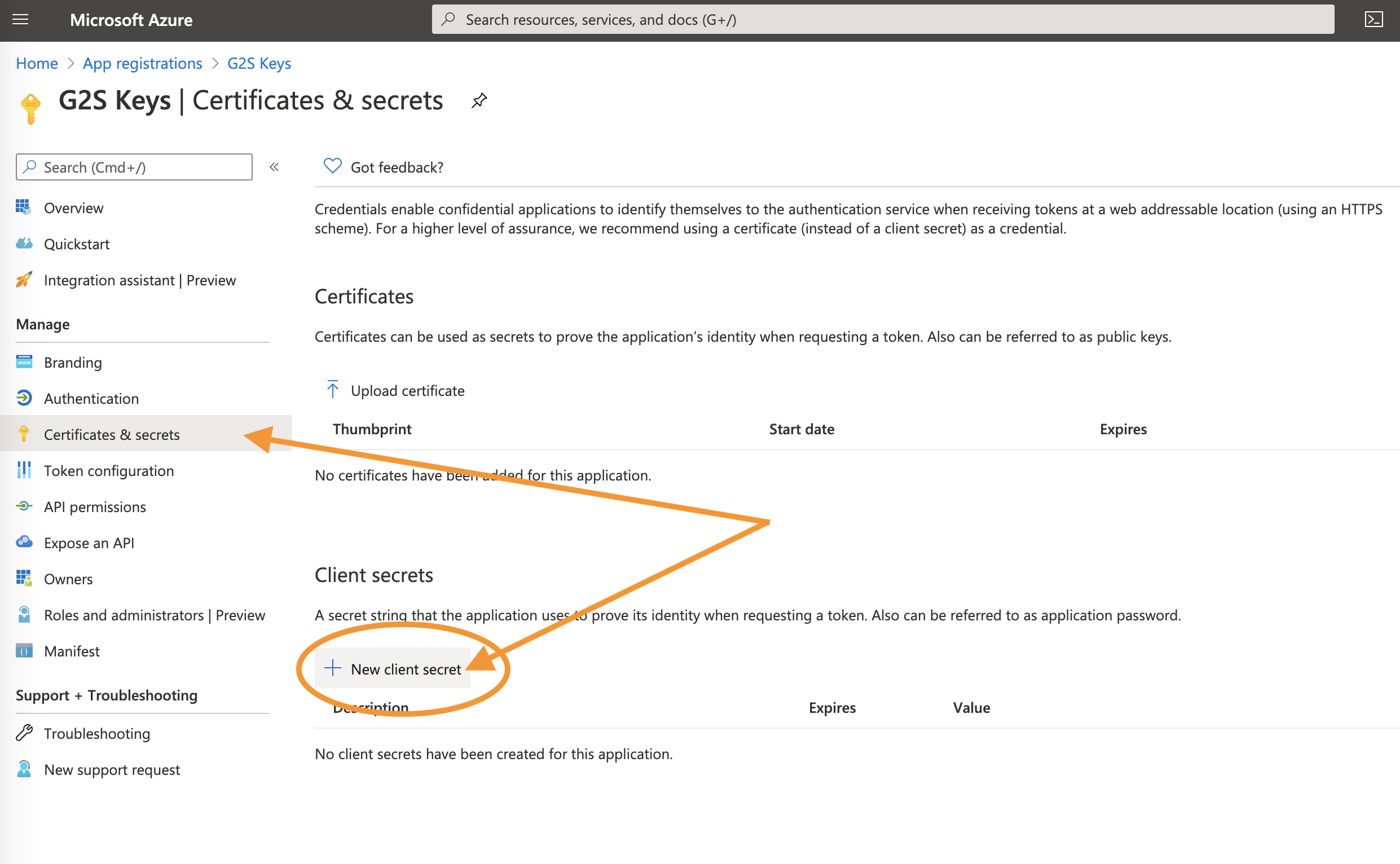Click the Thumbprint column header
This screenshot has height=864, width=1400.
tap(372, 429)
